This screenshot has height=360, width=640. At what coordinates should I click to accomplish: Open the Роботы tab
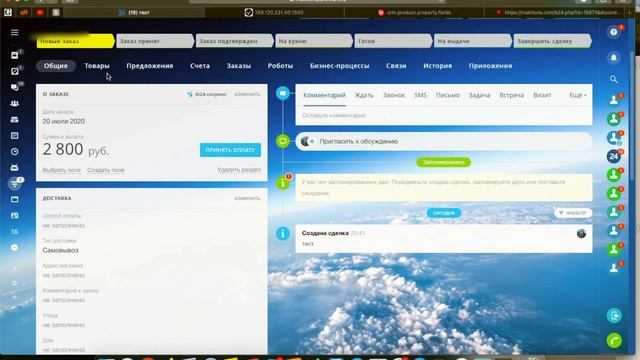(280, 66)
